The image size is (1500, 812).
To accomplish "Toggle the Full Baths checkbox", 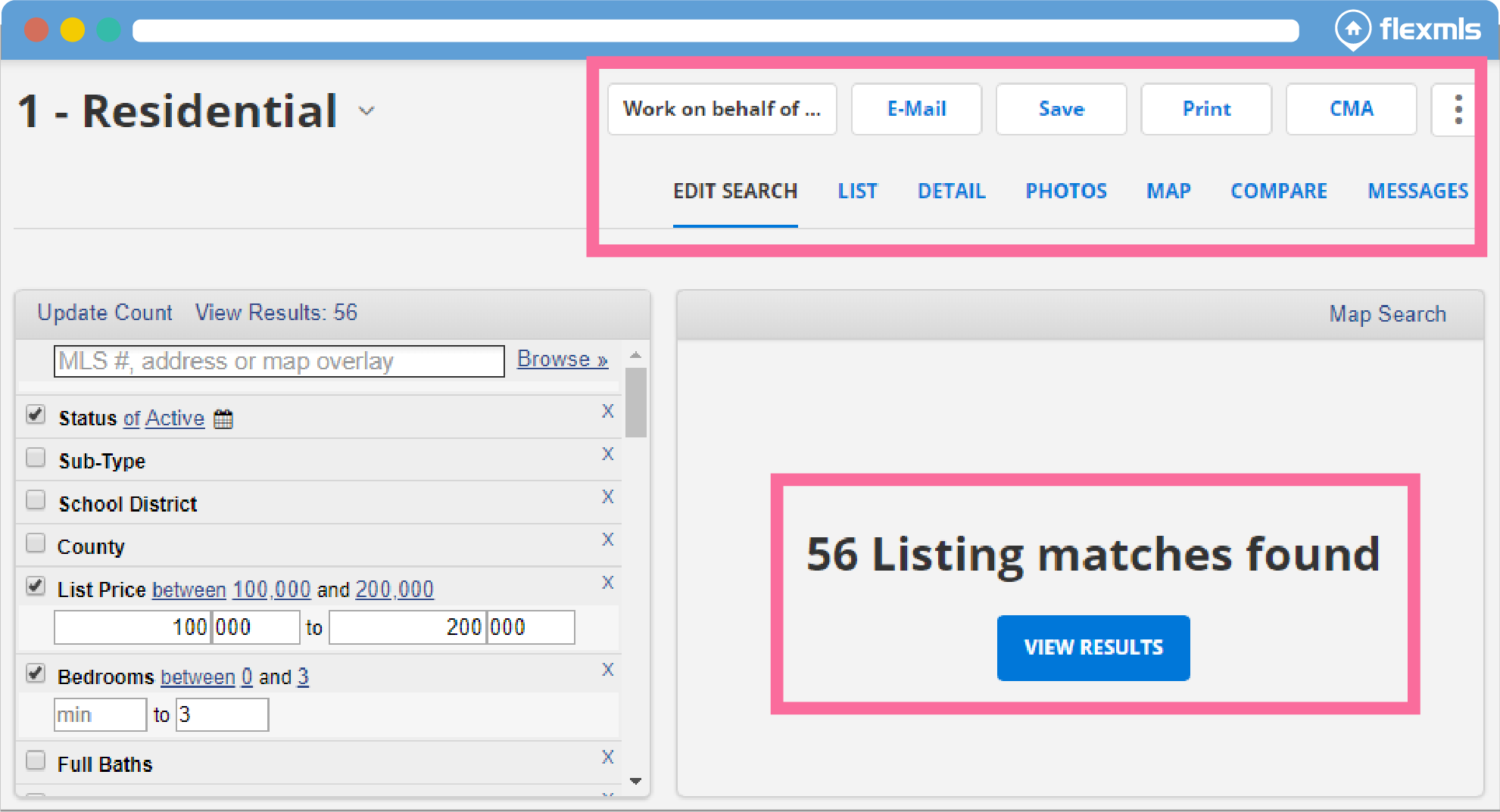I will pyautogui.click(x=36, y=761).
